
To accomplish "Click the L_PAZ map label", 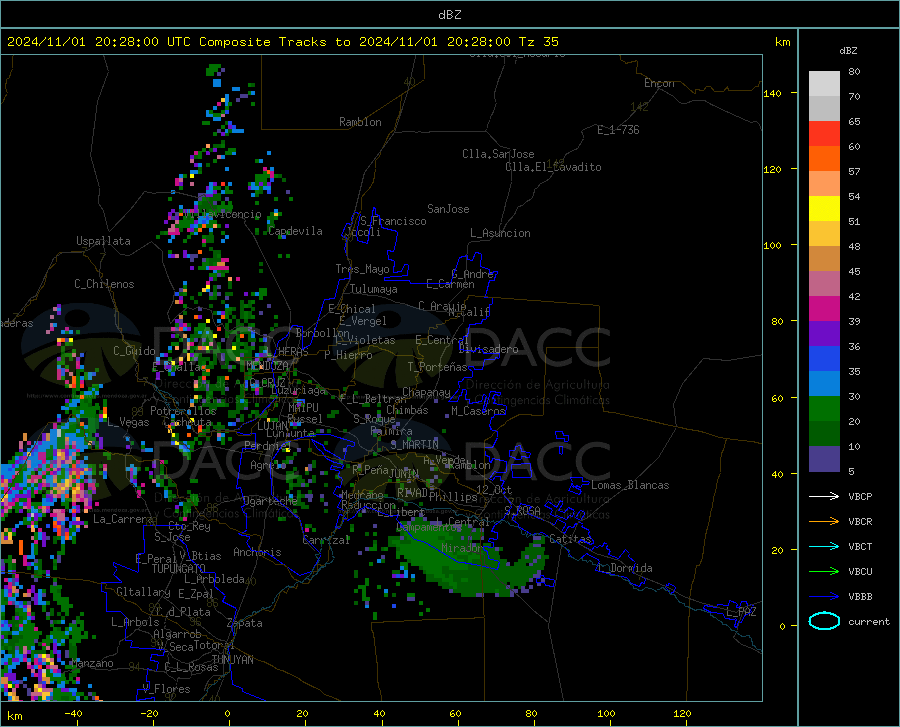I will (x=741, y=612).
